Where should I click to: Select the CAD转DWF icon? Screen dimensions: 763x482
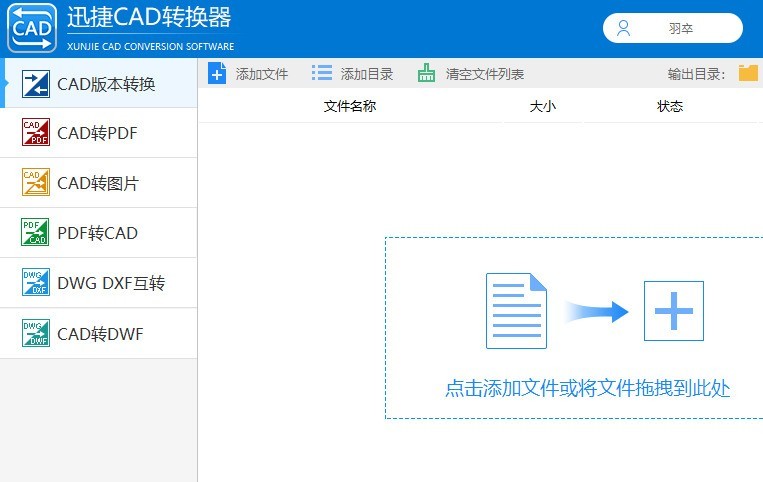36,333
